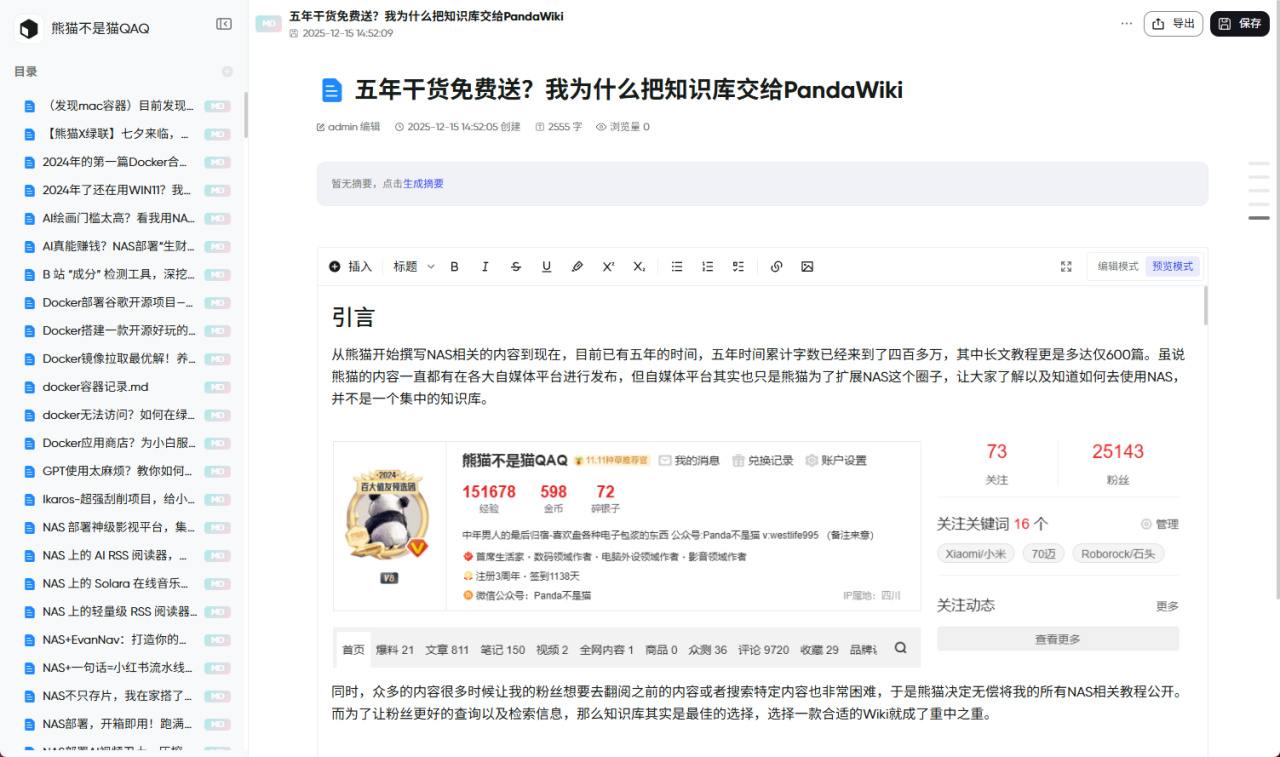Click the 浏览量 0 view count

(x=623, y=127)
